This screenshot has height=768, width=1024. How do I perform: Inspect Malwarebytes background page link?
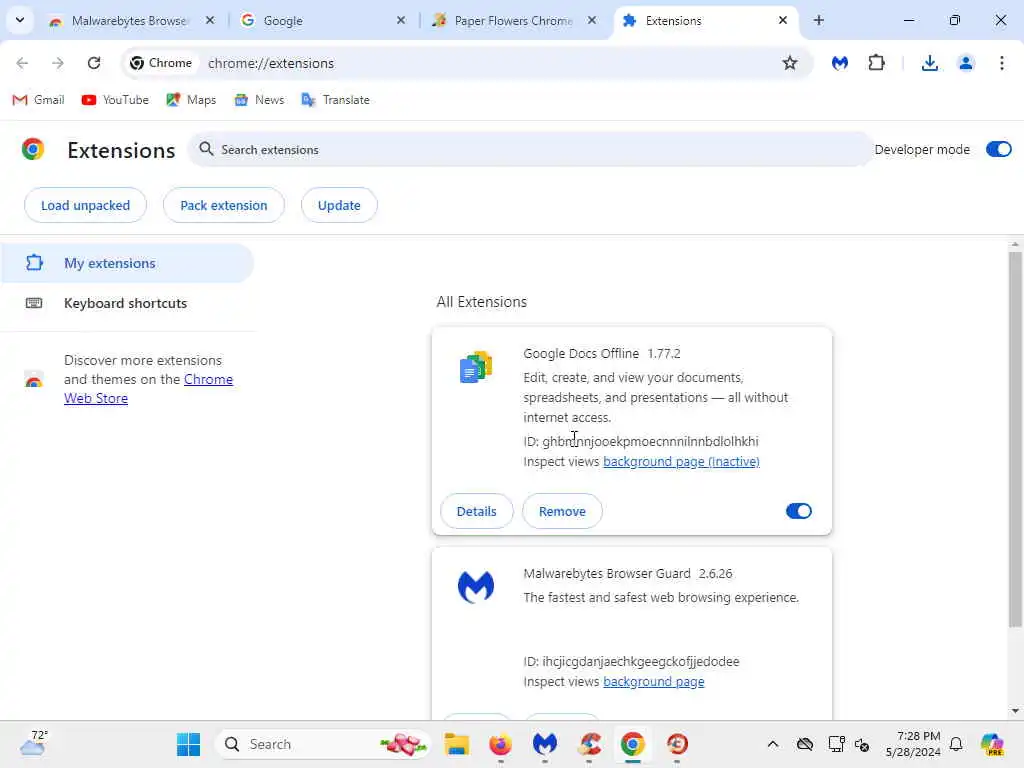(x=654, y=682)
